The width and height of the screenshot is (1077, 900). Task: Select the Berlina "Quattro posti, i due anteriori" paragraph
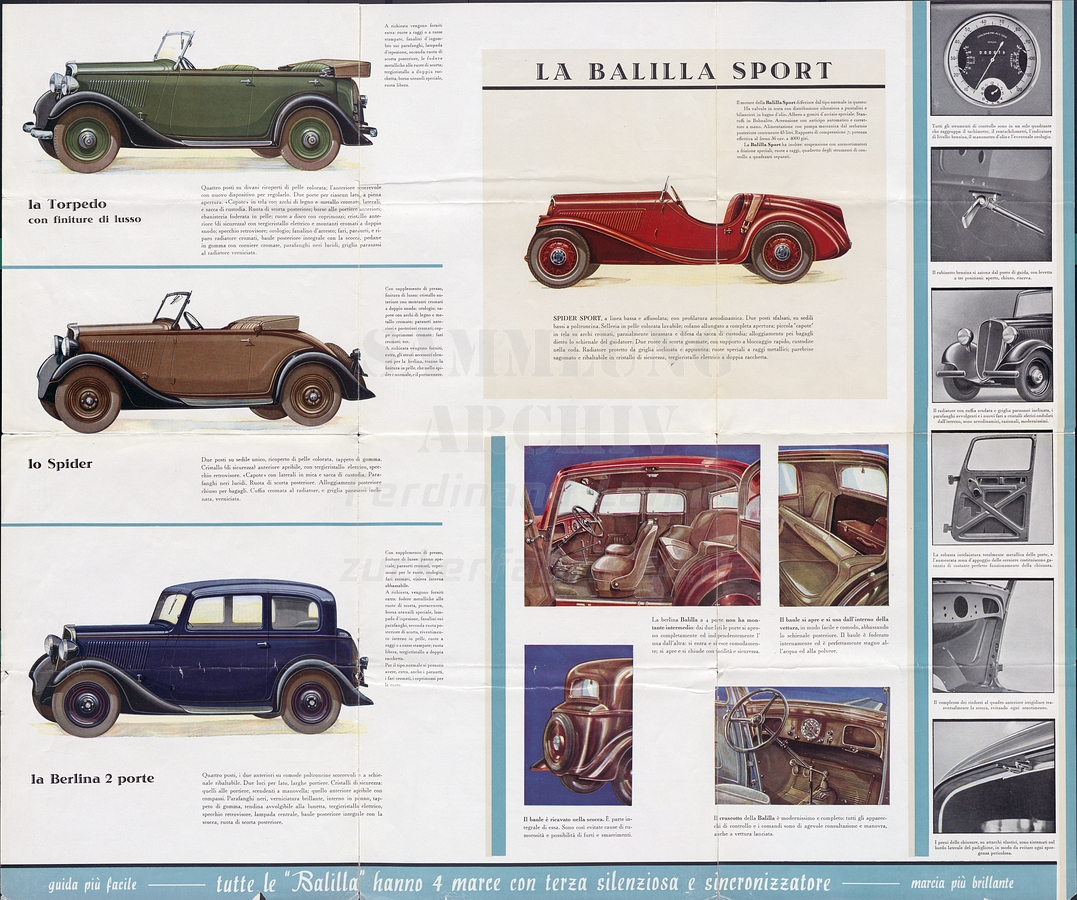tap(292, 797)
